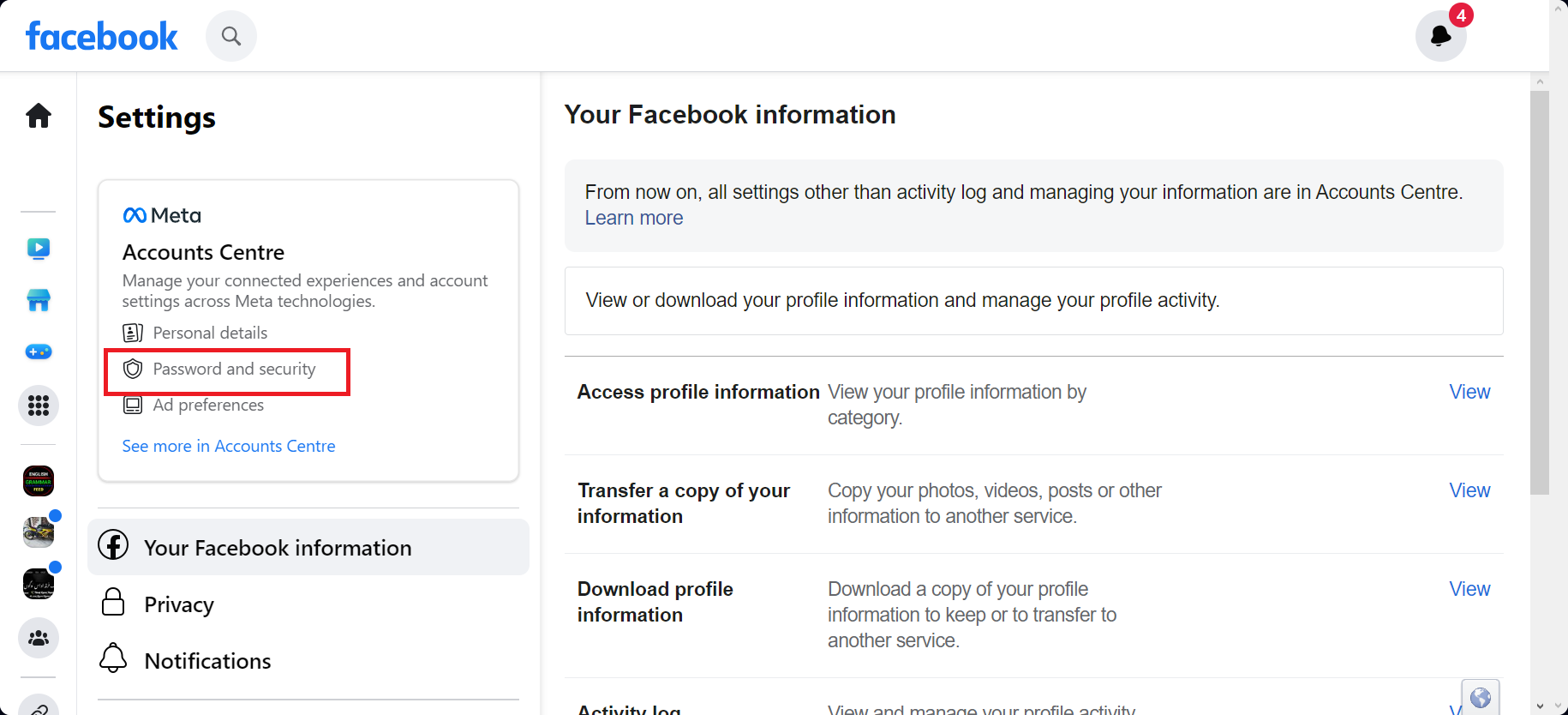
Task: Open the Notifications settings section
Action: pyautogui.click(x=207, y=661)
